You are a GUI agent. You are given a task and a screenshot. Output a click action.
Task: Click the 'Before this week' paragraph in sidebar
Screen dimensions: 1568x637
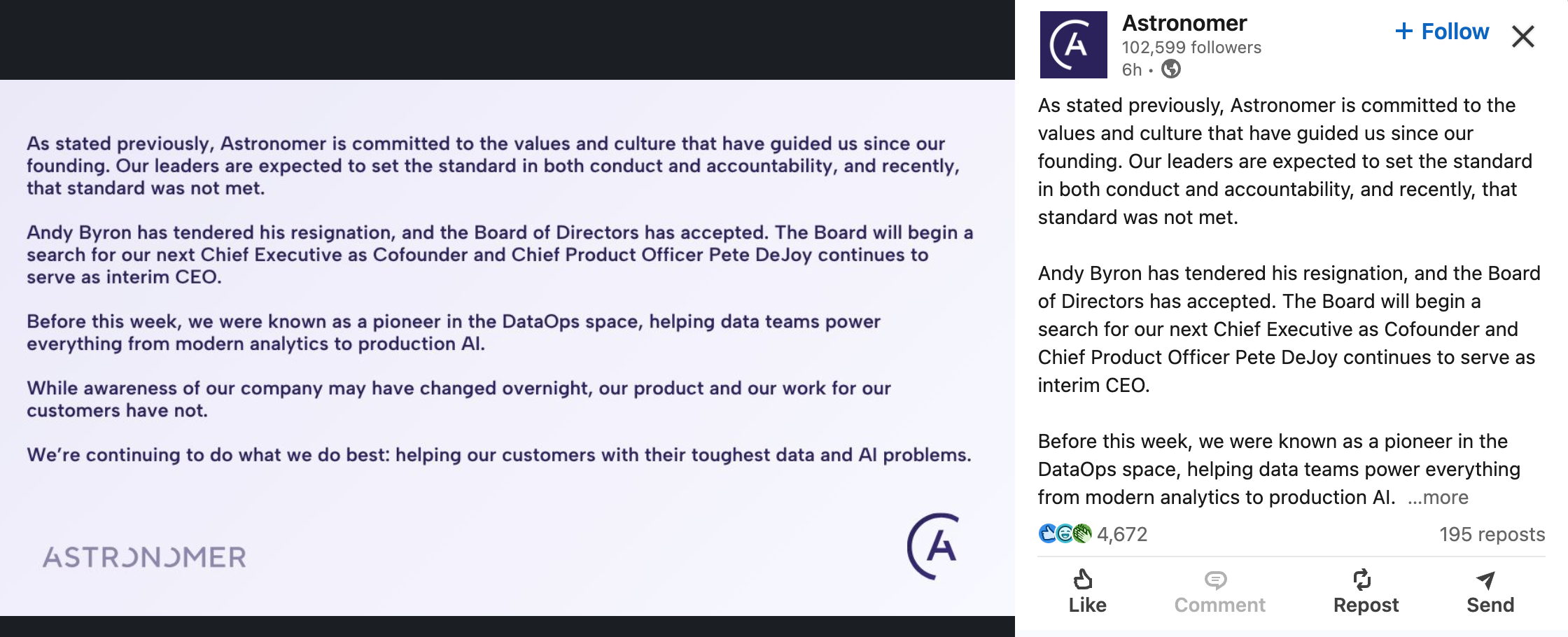pyautogui.click(x=1279, y=469)
